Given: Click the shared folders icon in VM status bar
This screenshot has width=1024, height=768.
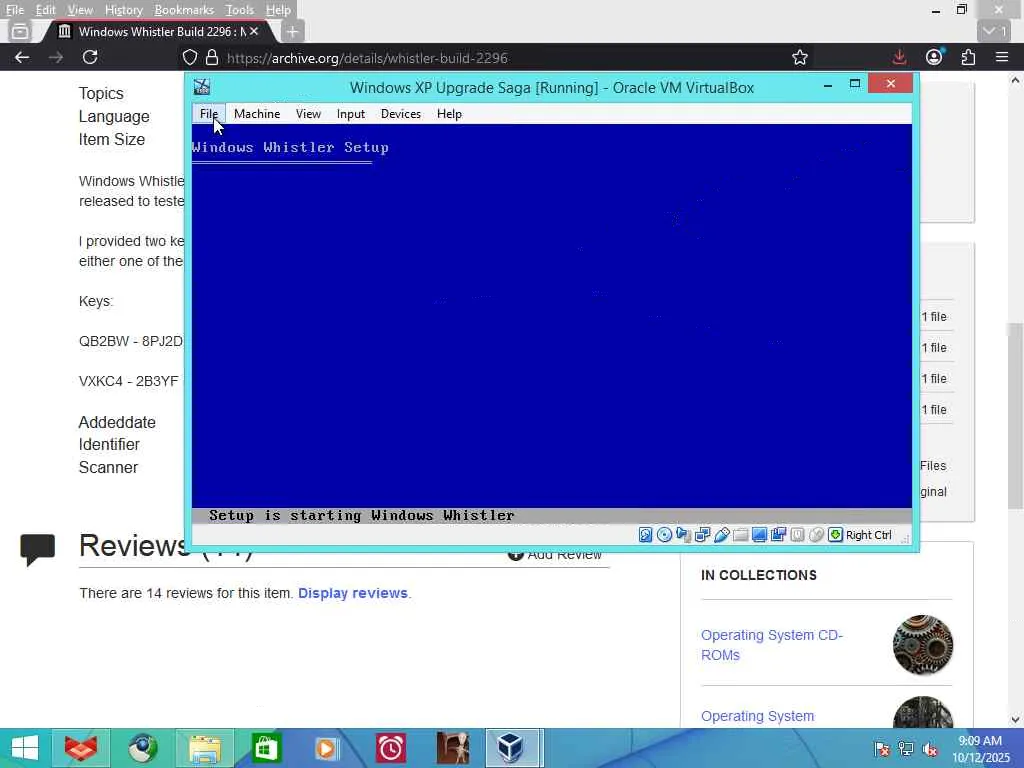Looking at the screenshot, I should tap(740, 535).
